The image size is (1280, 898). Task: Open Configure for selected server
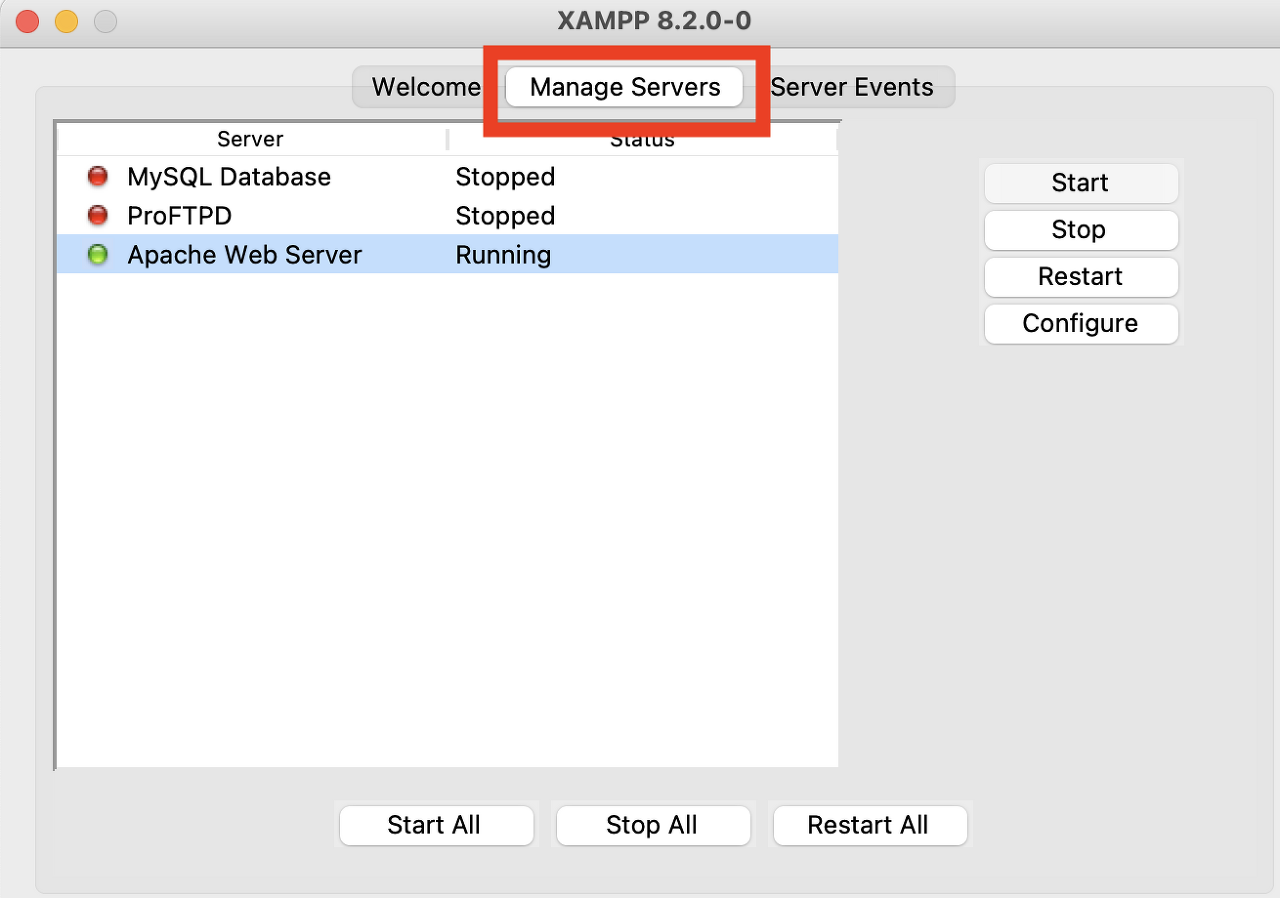click(x=1081, y=324)
